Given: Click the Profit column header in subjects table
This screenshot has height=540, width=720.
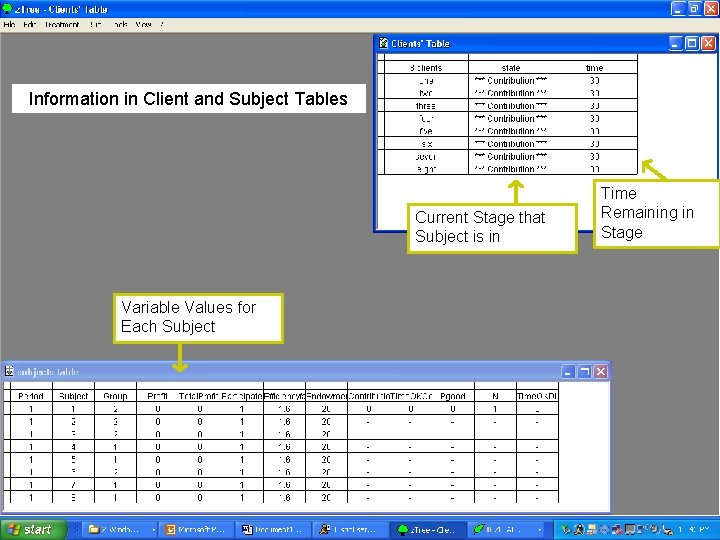Looking at the screenshot, I should 158,396.
